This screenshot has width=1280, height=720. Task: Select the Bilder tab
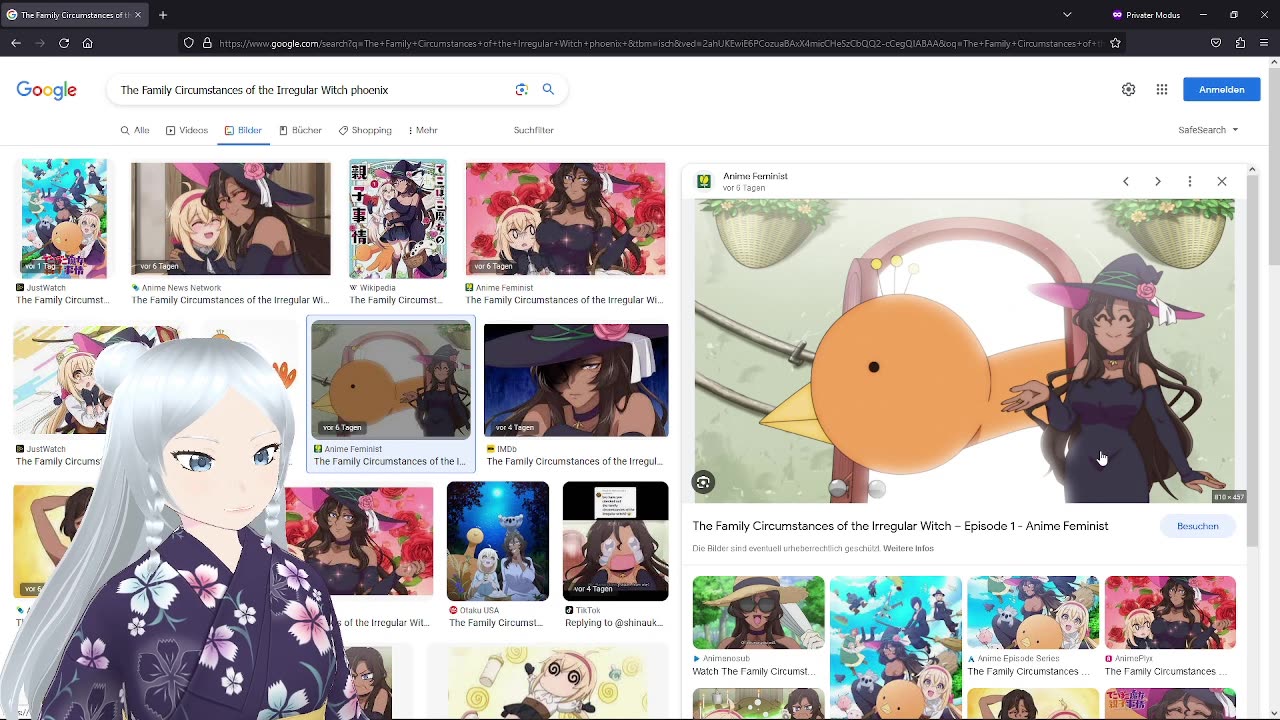point(243,130)
